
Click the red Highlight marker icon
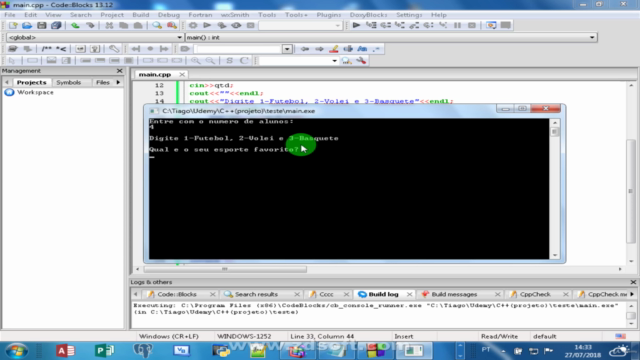click(x=333, y=49)
